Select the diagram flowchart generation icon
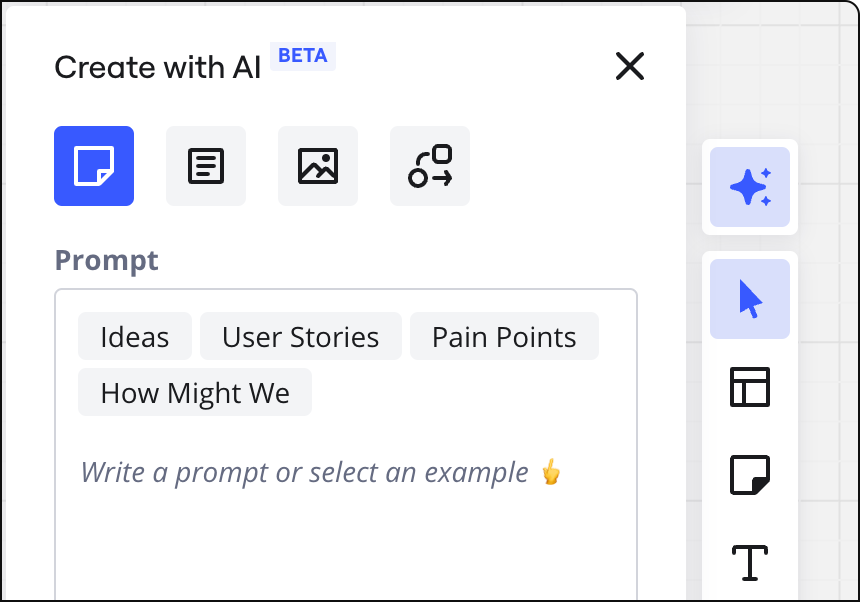The height and width of the screenshot is (602, 860). coord(429,166)
